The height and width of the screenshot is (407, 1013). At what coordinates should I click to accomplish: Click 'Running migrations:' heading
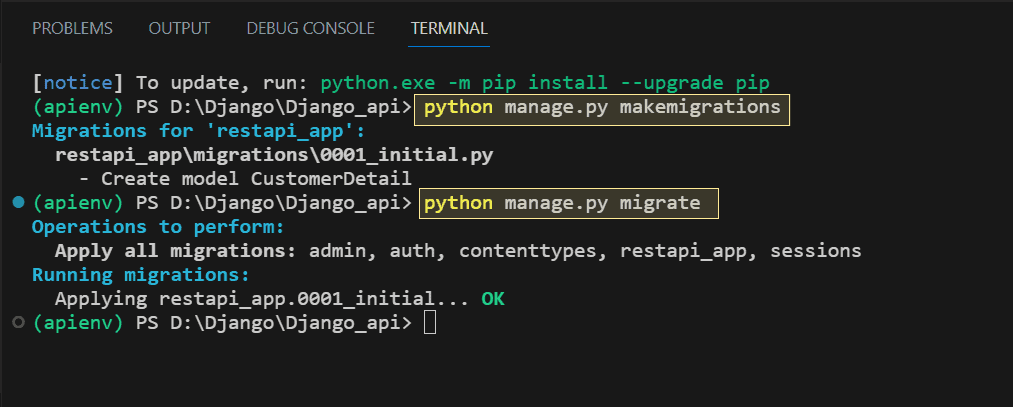(141, 275)
